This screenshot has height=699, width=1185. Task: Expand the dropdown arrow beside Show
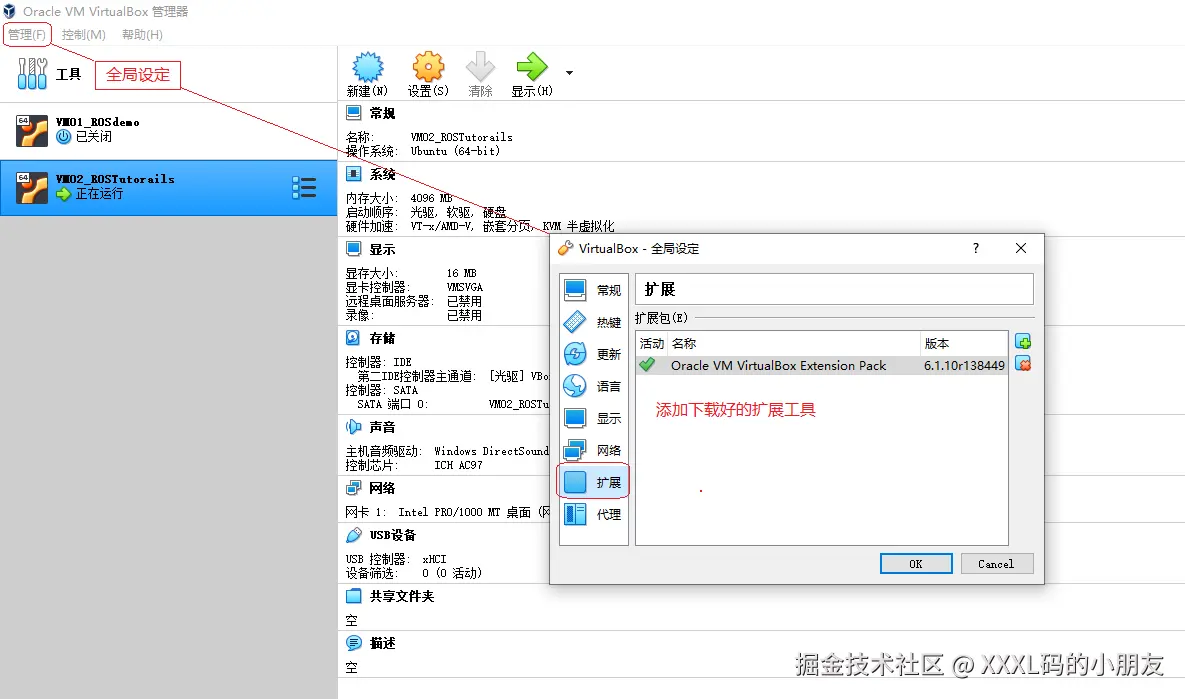coord(569,73)
